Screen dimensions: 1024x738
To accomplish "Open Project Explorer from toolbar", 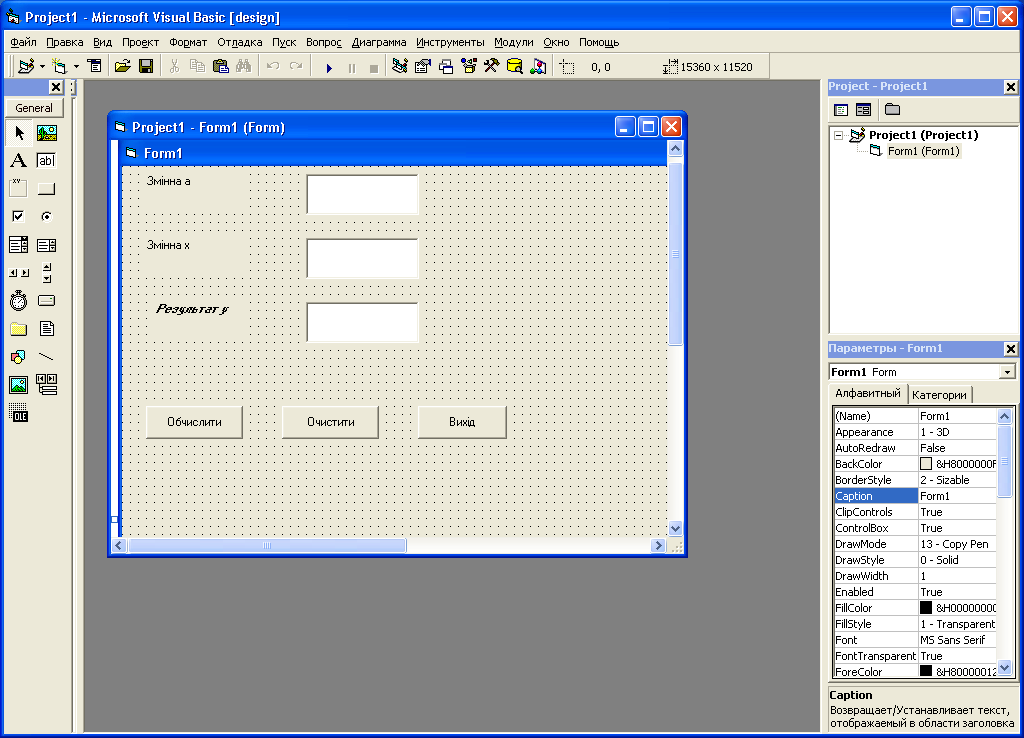I will click(x=400, y=67).
